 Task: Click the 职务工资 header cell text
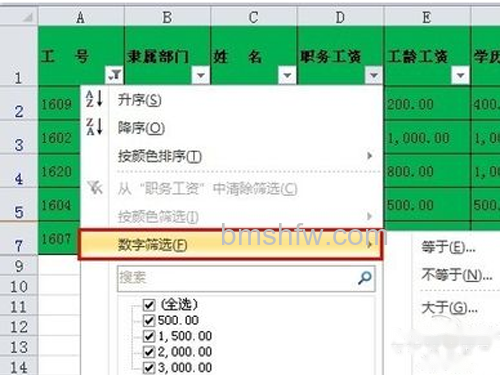[331, 57]
